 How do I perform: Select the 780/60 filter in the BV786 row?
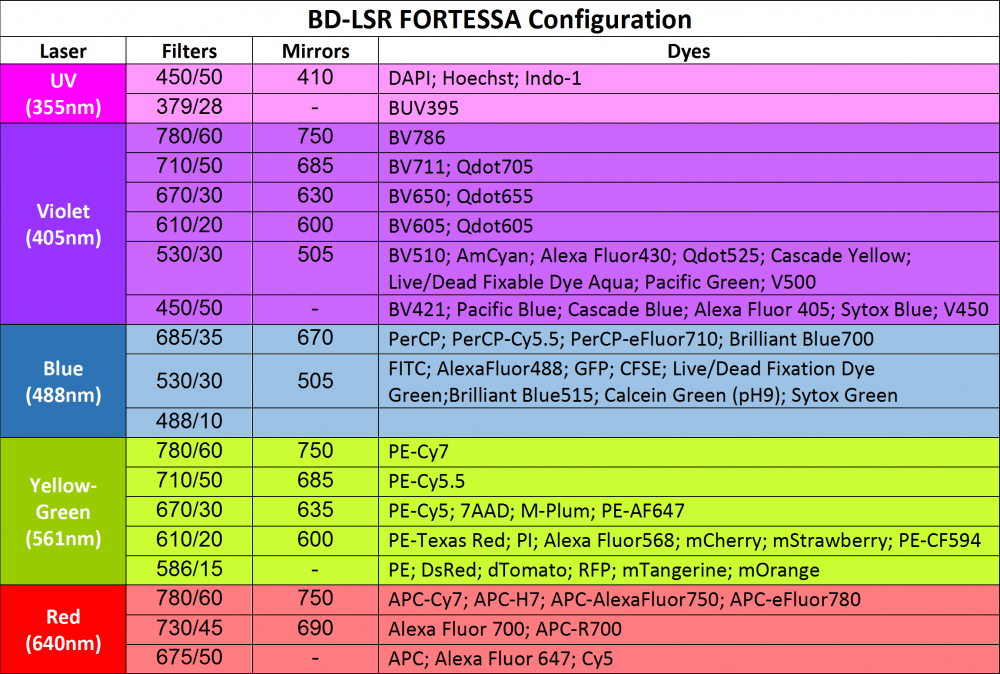coord(189,137)
